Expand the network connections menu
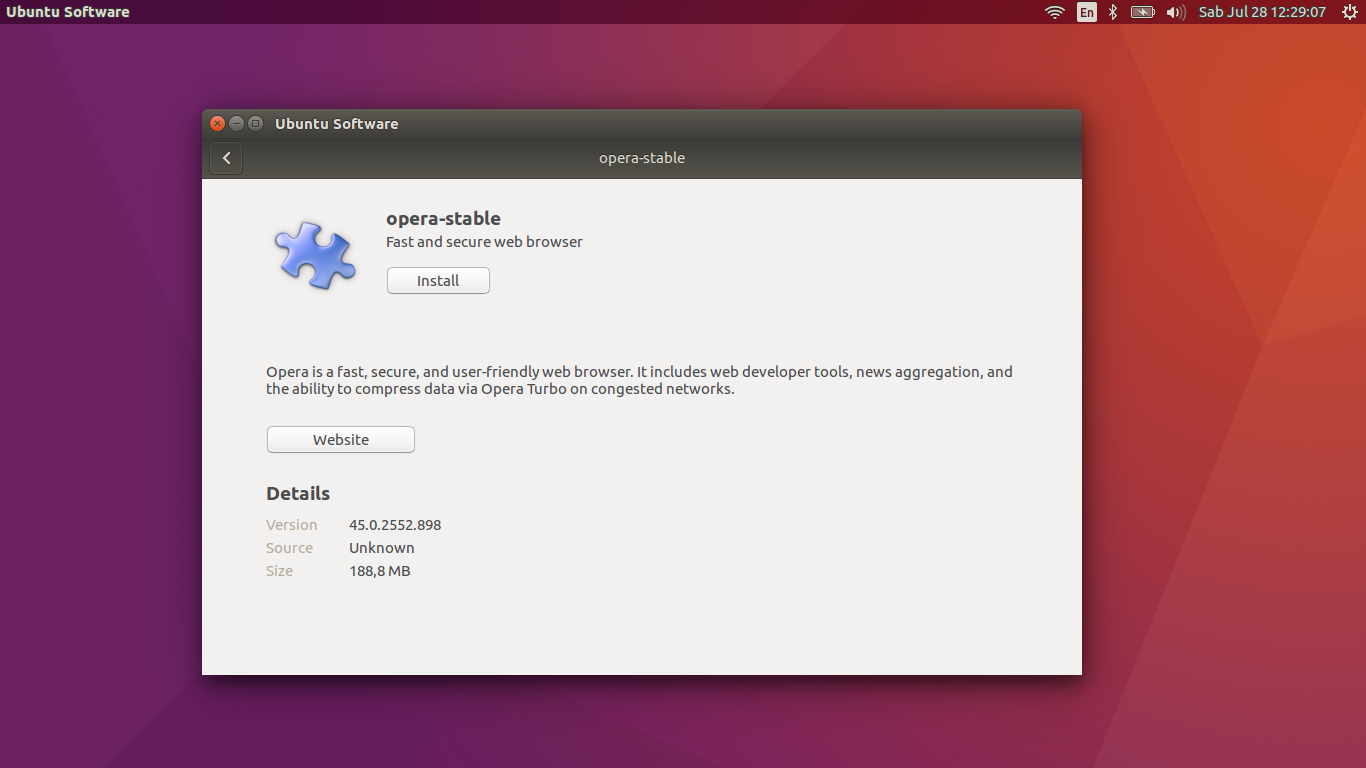This screenshot has width=1366, height=768. coord(1054,12)
